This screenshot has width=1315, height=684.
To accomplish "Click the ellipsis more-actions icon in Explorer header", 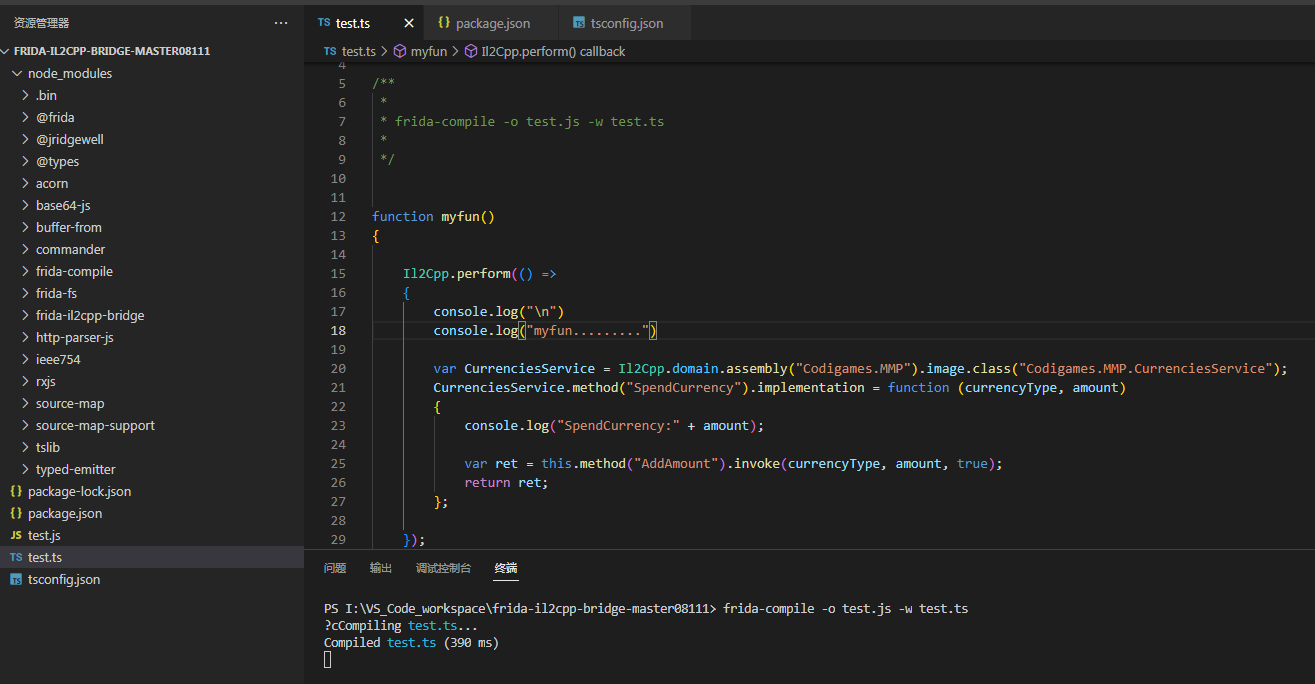I will pos(280,22).
